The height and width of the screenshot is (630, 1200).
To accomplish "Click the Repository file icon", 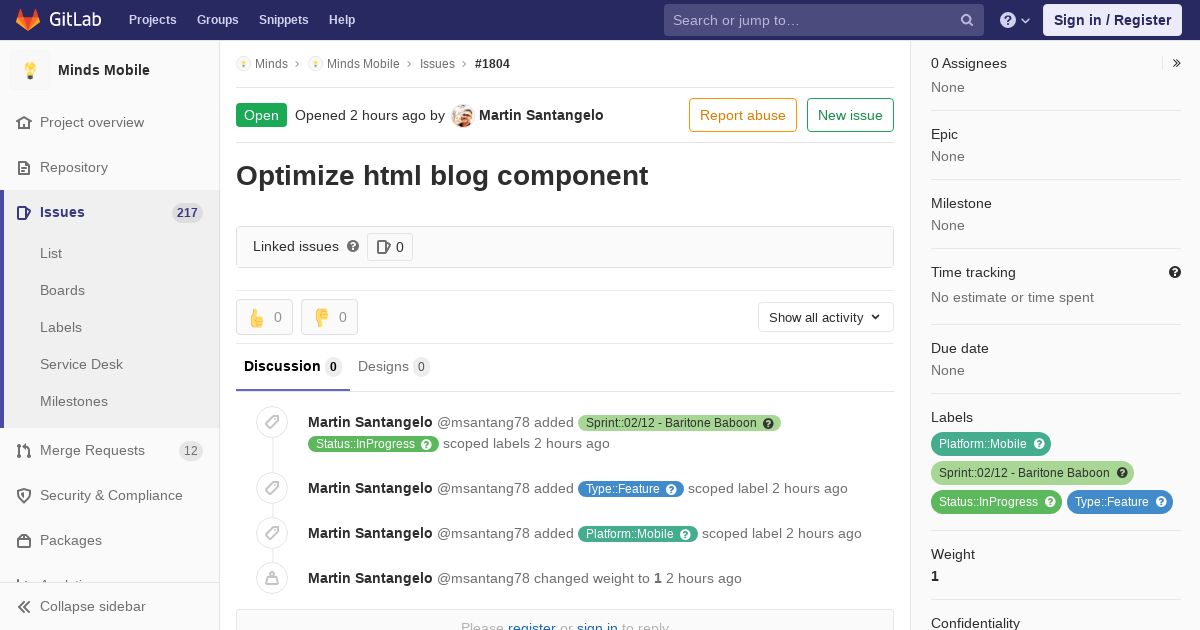I will point(24,167).
